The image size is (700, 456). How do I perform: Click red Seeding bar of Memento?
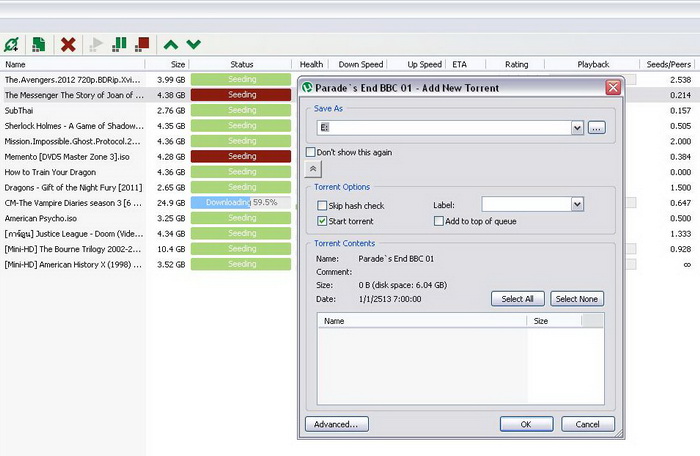click(x=241, y=156)
